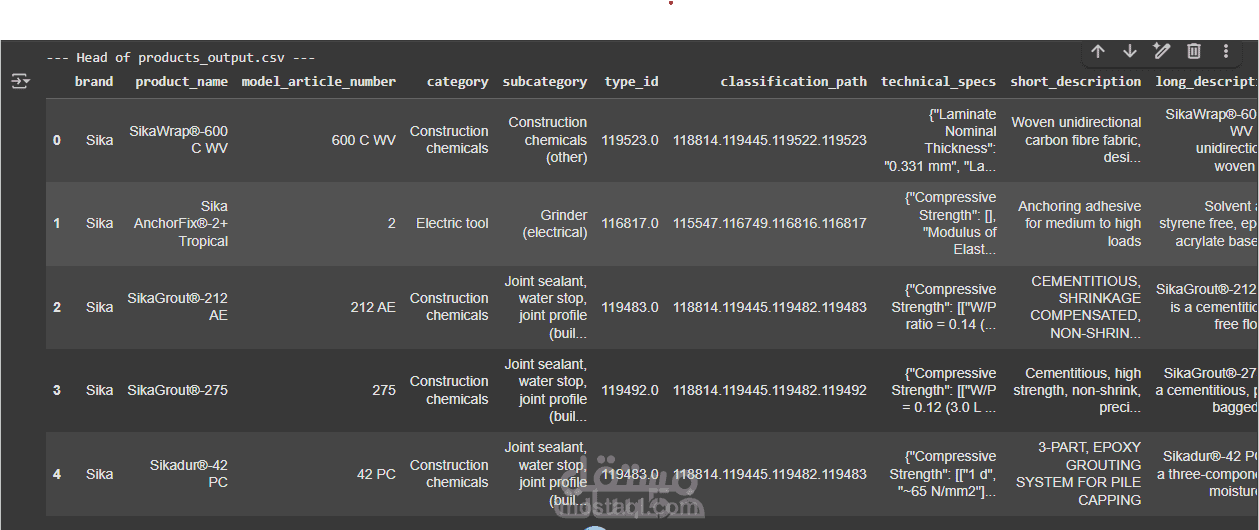Click row index 0

(57, 141)
